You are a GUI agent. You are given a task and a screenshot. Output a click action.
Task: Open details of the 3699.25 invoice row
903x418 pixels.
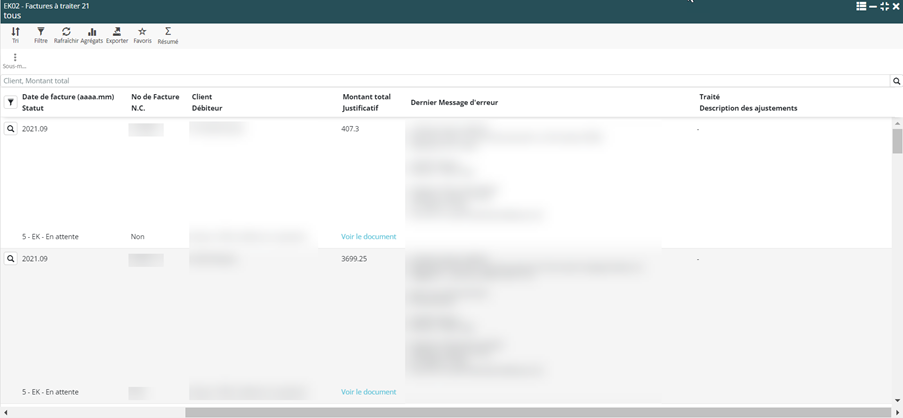pyautogui.click(x=11, y=259)
